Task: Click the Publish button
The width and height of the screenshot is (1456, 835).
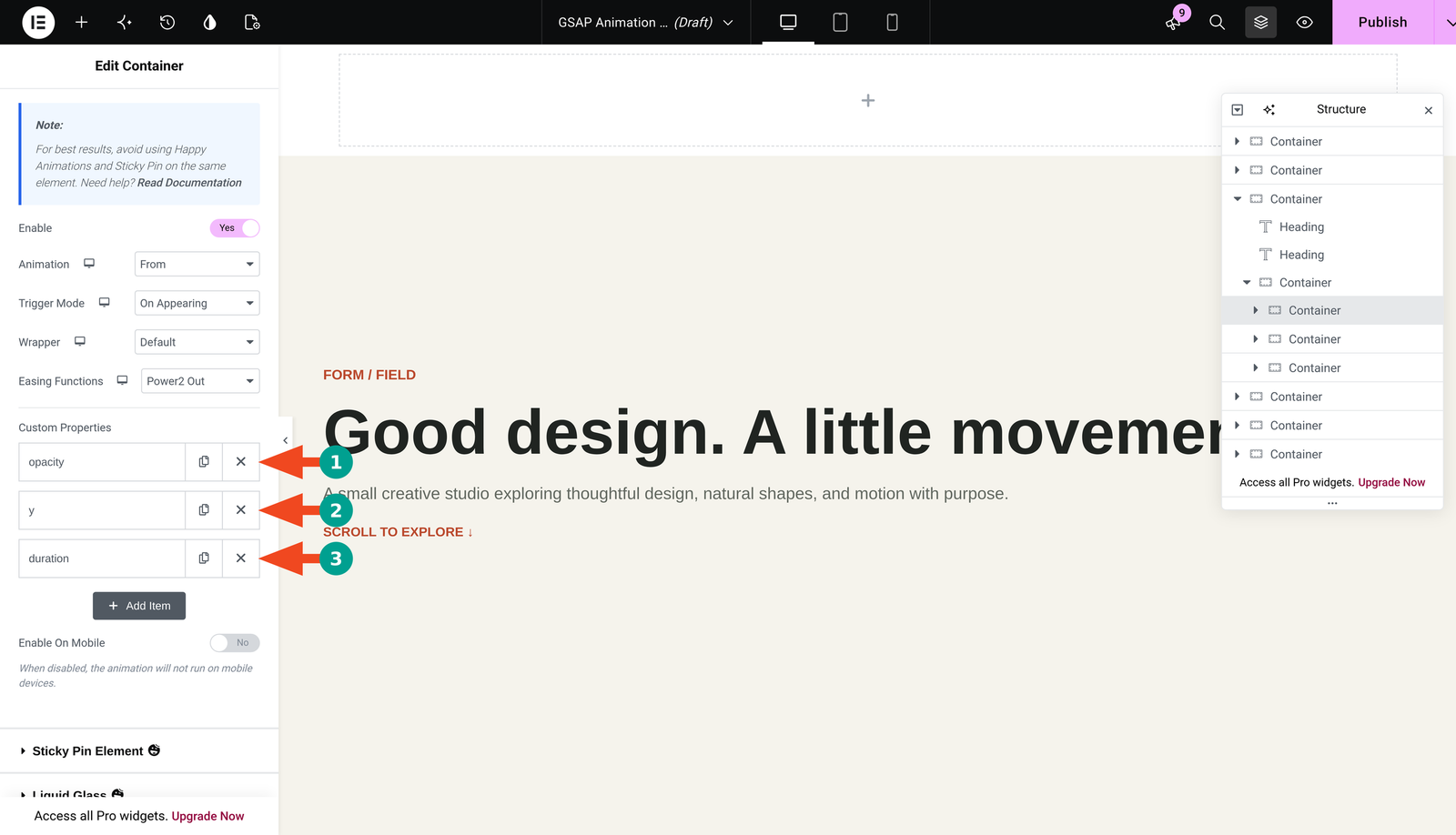Action: coord(1382,22)
